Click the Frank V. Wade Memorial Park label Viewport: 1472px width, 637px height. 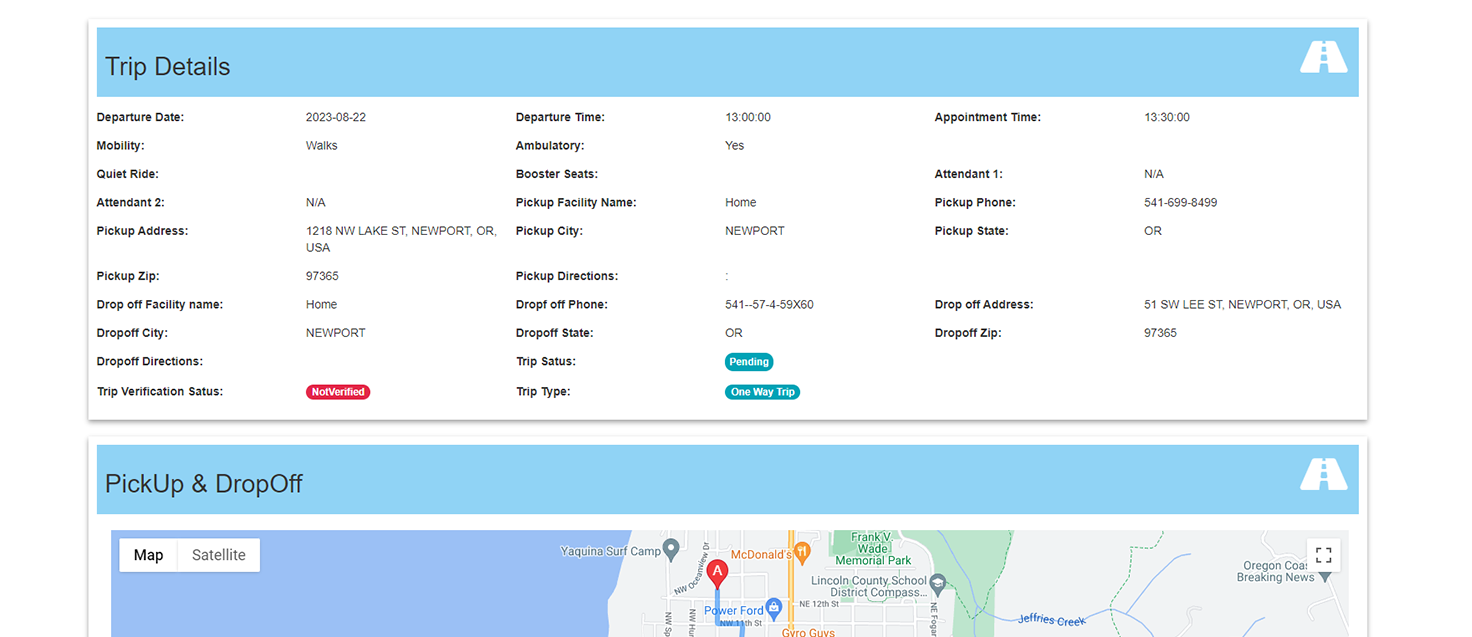873,549
